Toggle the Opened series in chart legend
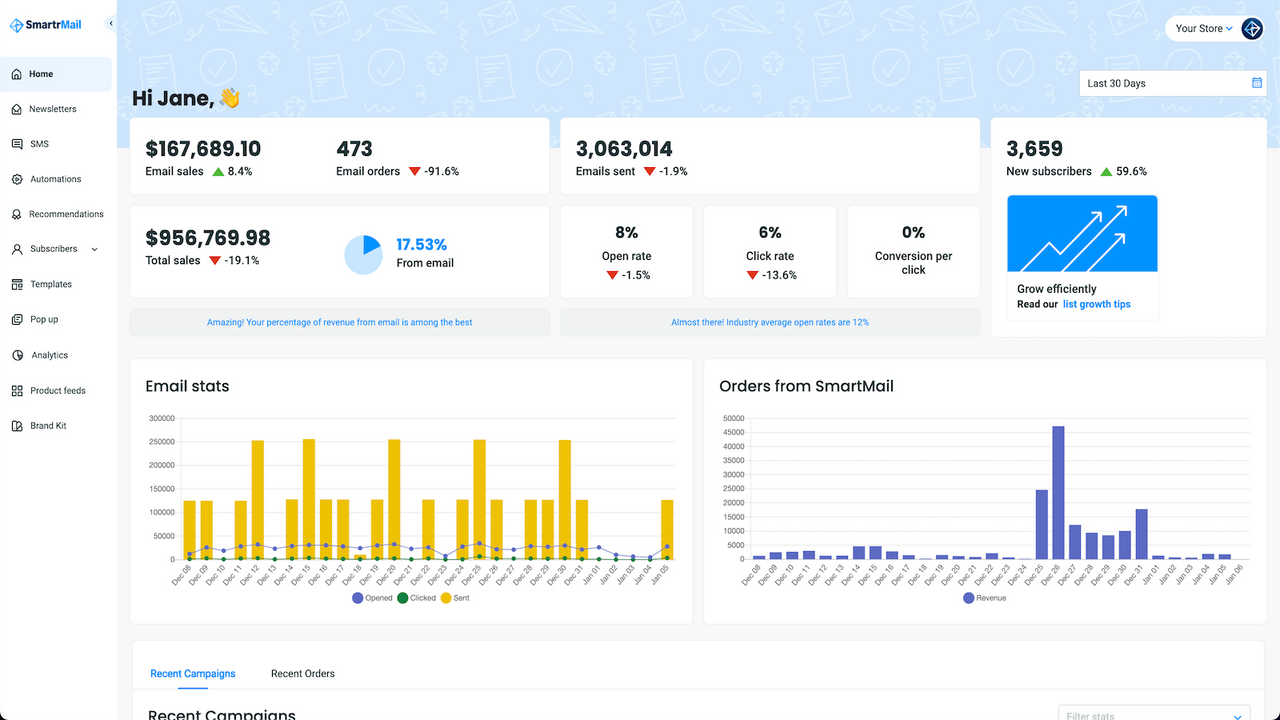The height and width of the screenshot is (720, 1280). tap(358, 598)
